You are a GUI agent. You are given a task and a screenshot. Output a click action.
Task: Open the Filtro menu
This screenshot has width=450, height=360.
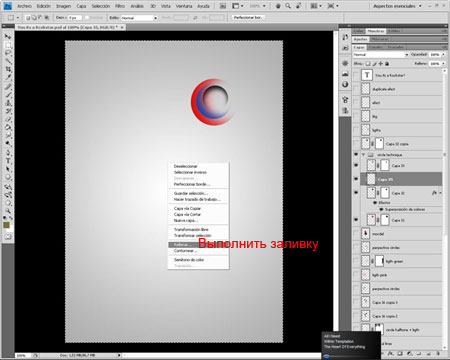pos(120,6)
